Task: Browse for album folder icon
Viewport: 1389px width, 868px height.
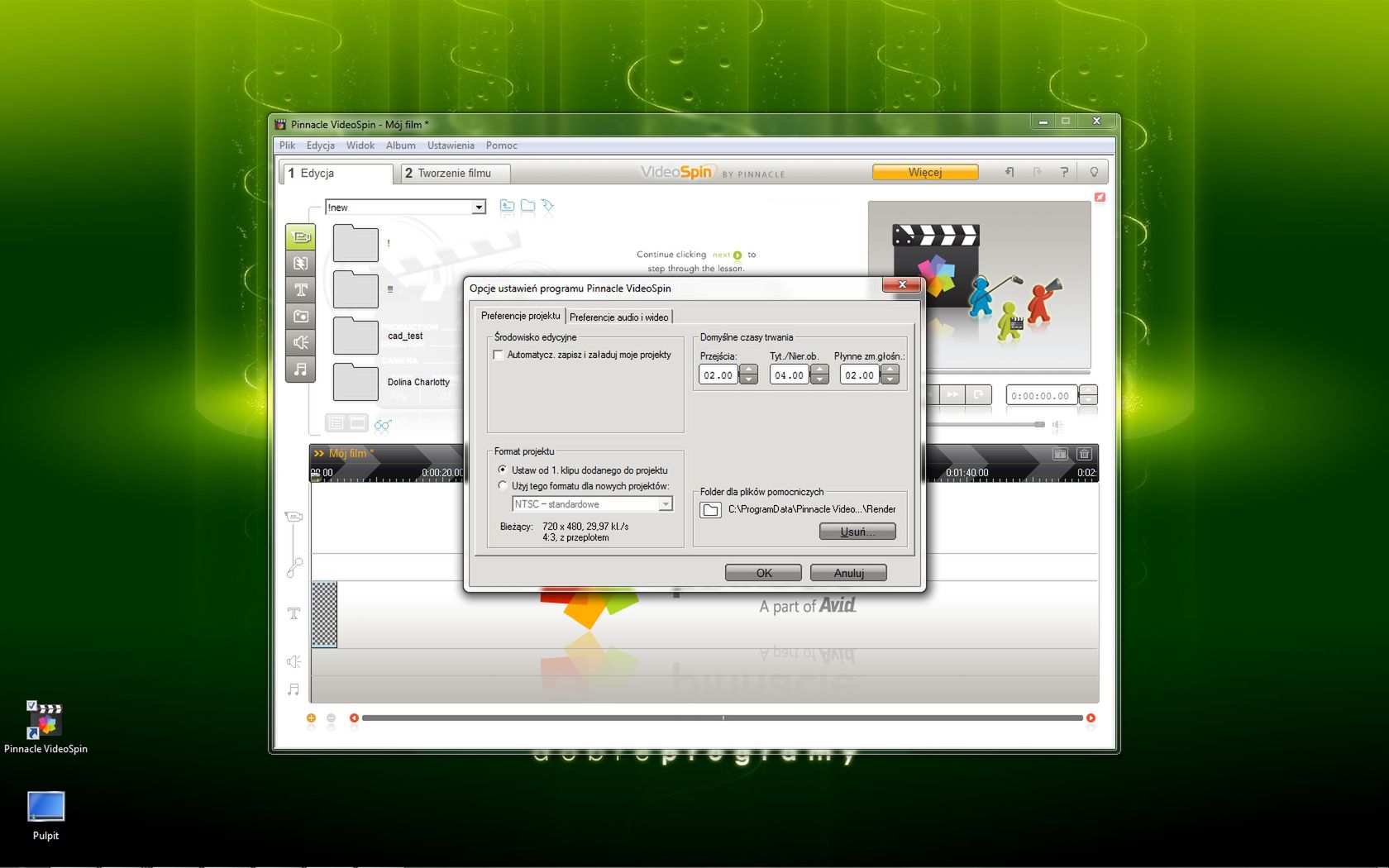Action: coord(527,206)
